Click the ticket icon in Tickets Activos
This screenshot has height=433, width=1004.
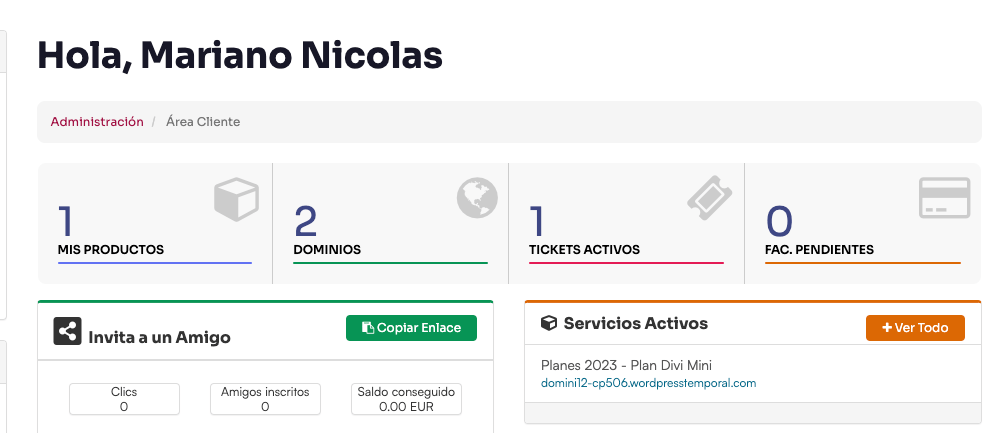709,198
